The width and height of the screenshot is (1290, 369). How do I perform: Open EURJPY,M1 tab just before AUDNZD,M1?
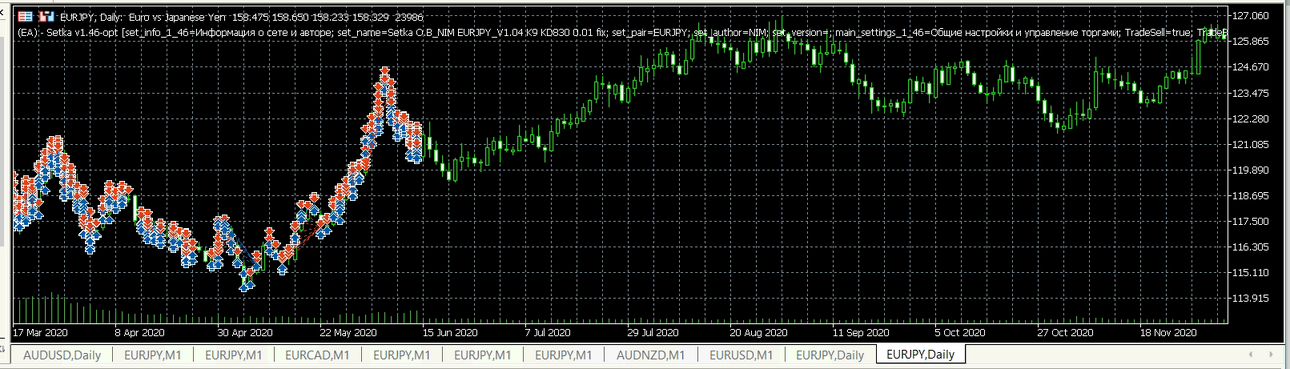click(563, 355)
